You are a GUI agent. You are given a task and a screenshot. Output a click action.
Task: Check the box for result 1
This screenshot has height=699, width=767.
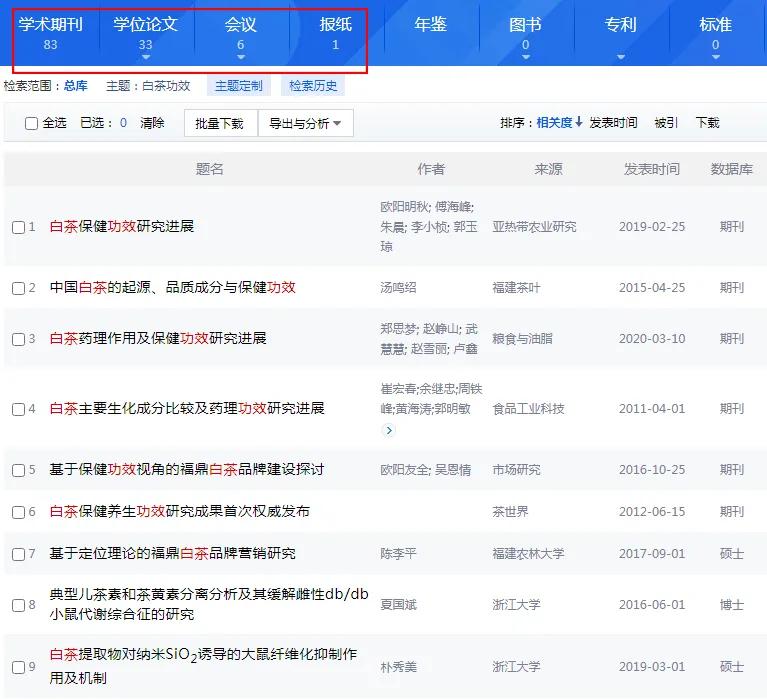[x=19, y=227]
